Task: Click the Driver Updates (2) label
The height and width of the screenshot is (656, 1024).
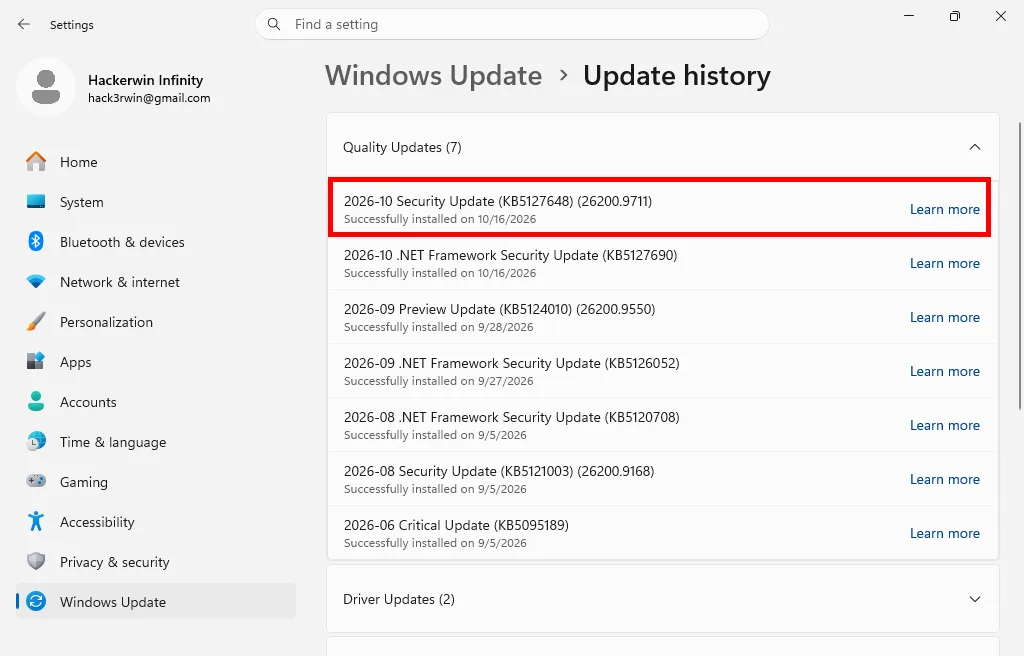Action: pos(398,599)
